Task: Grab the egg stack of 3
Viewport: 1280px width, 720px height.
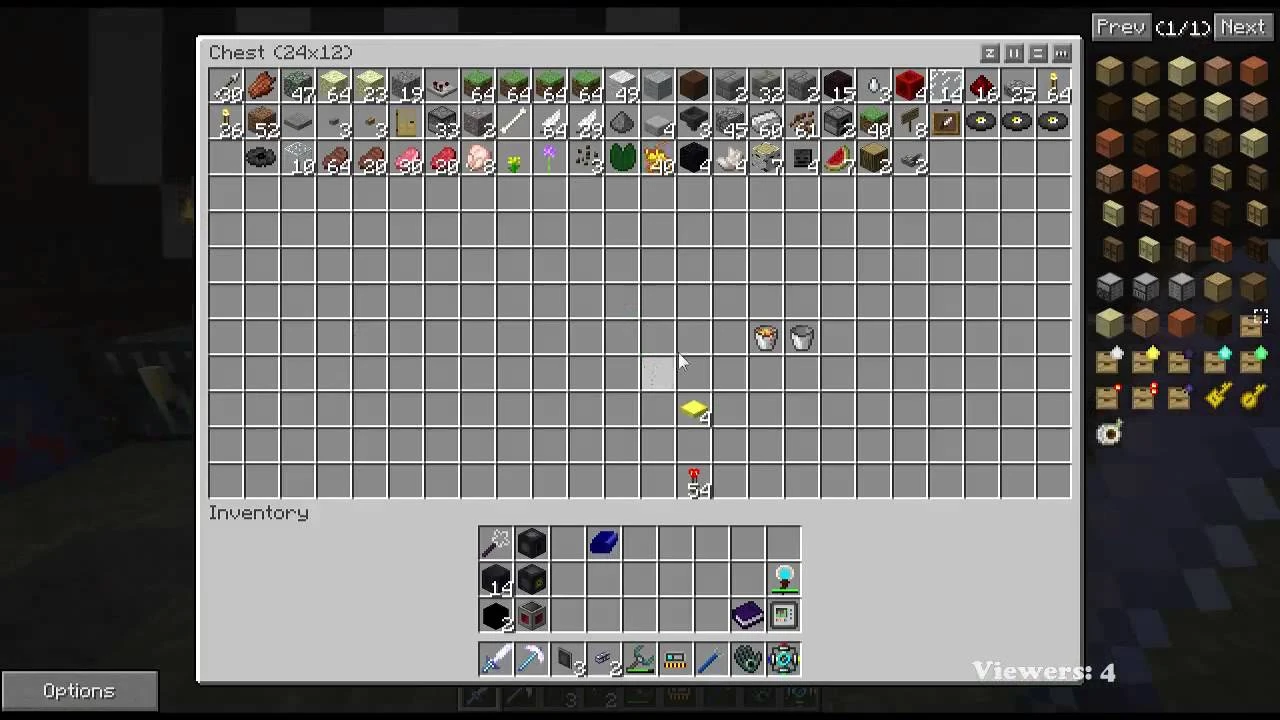Action: (x=874, y=87)
